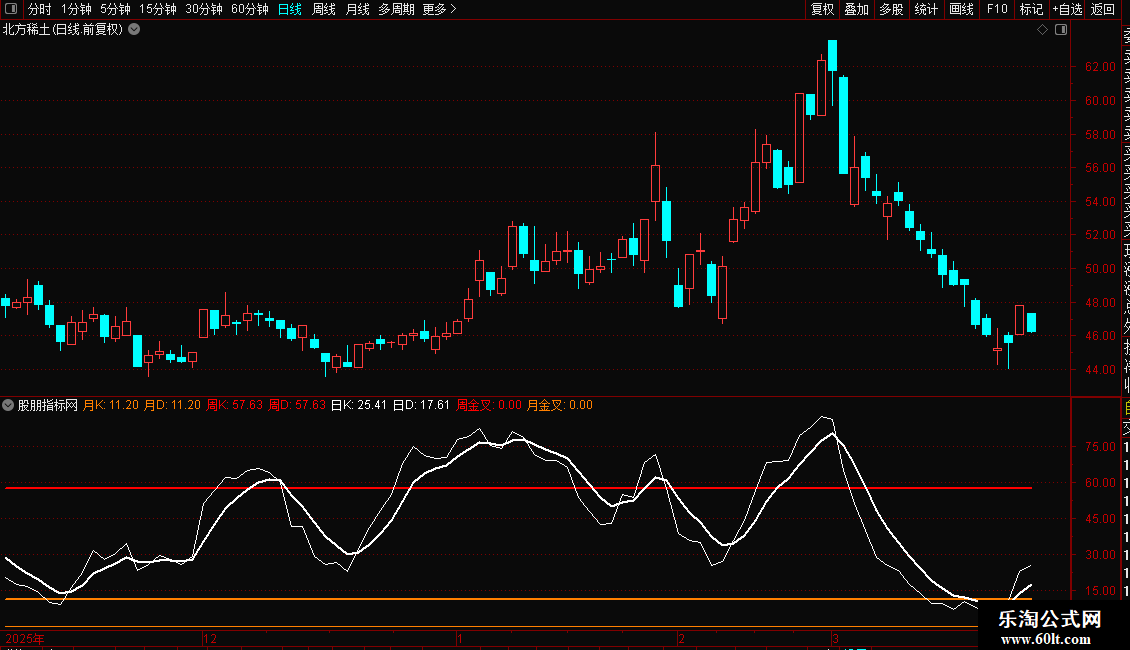Add stock via +自选

1067,9
